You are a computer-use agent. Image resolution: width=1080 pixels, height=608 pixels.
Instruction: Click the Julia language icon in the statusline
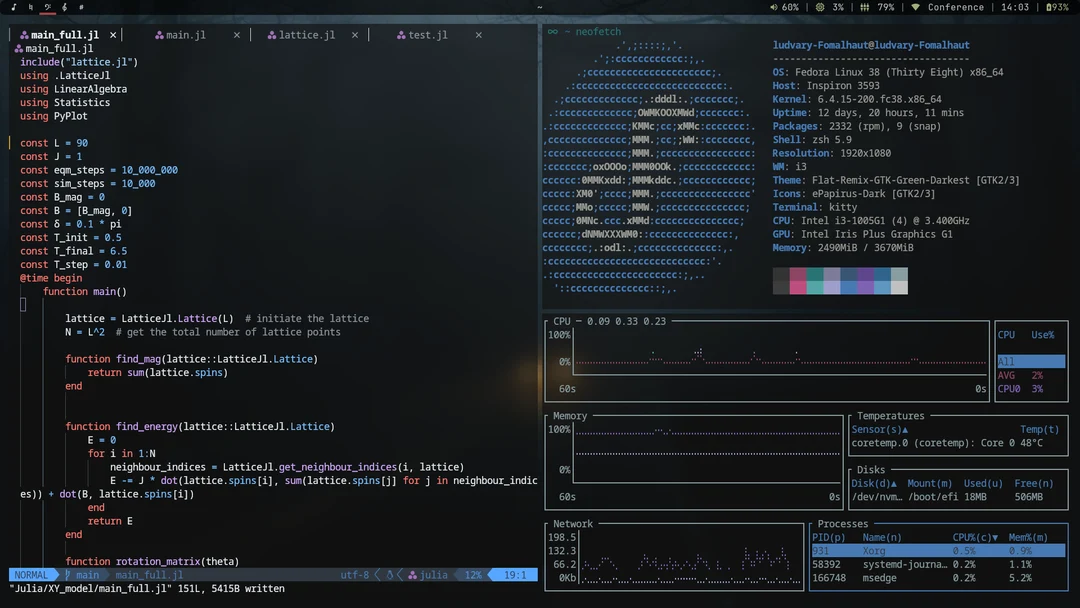pyautogui.click(x=412, y=574)
